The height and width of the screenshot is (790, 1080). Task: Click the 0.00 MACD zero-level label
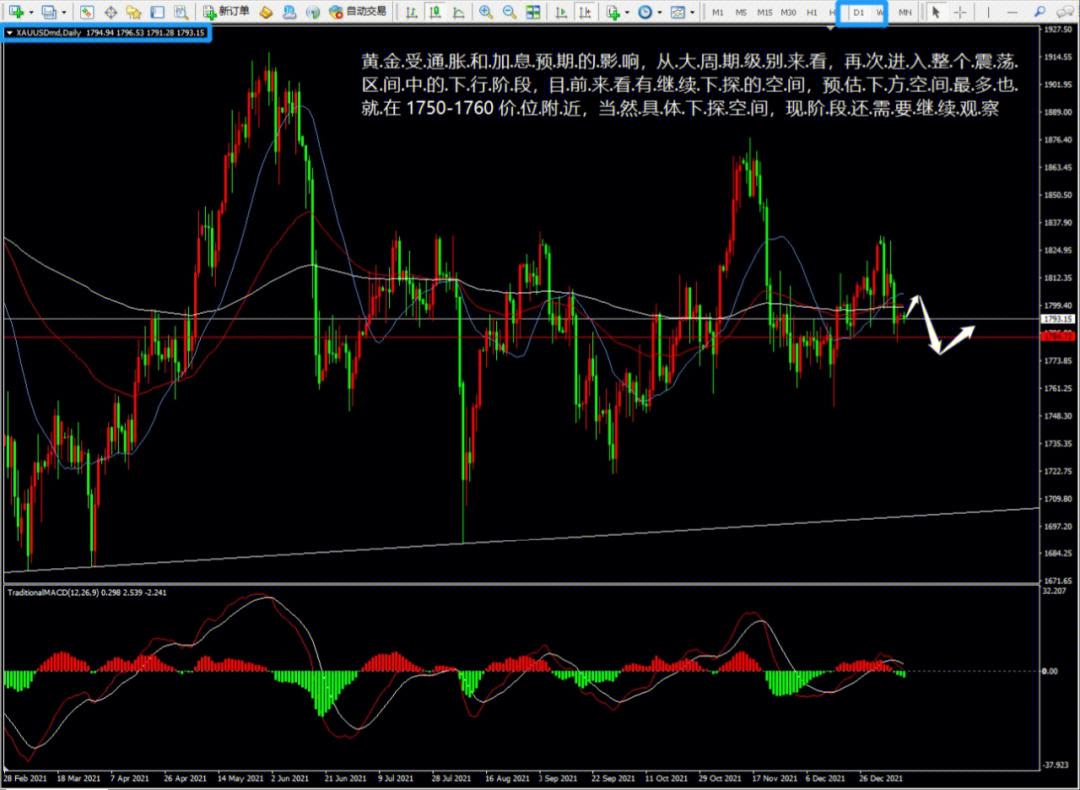[1050, 671]
